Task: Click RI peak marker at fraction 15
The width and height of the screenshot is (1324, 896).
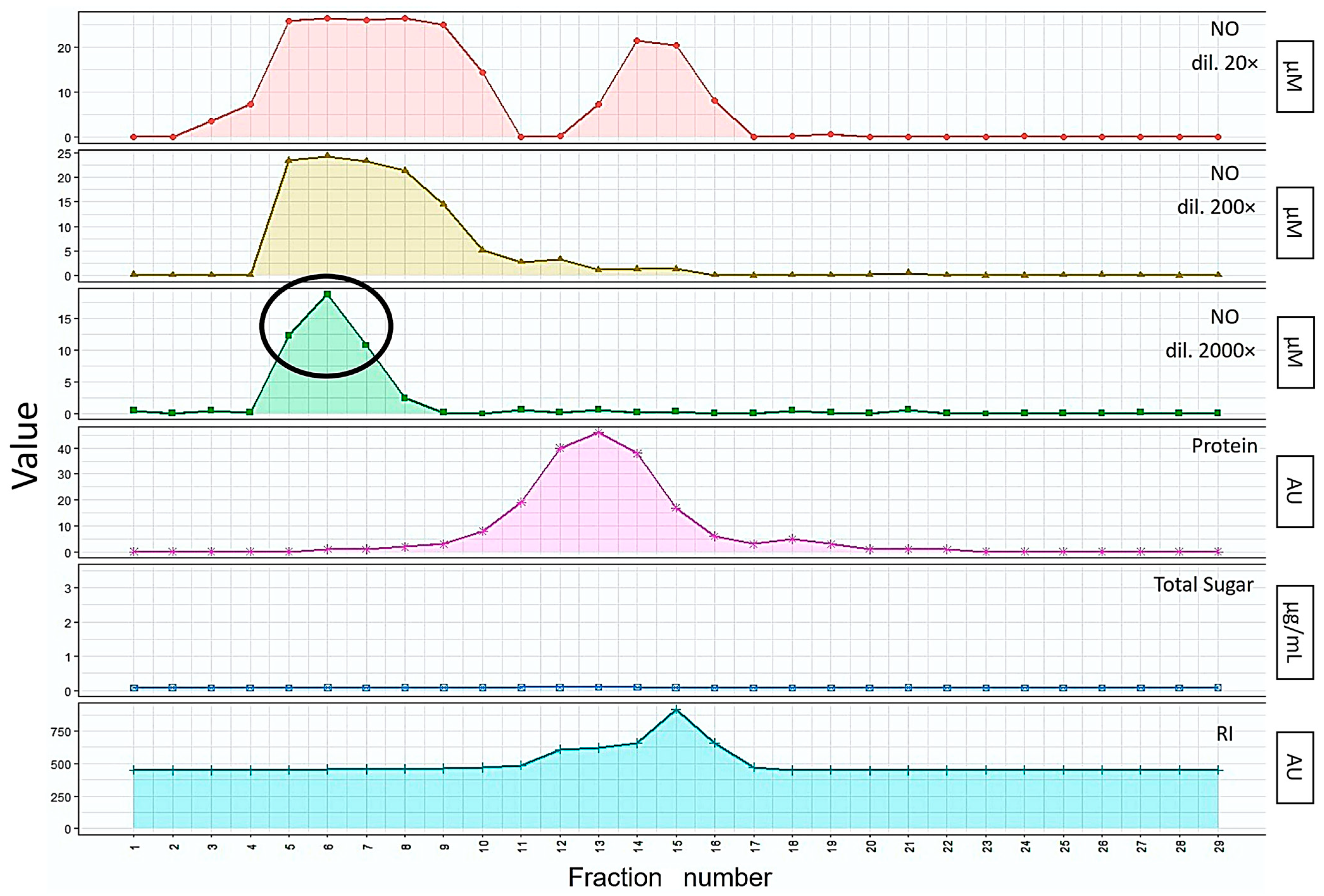Action: click(x=676, y=710)
